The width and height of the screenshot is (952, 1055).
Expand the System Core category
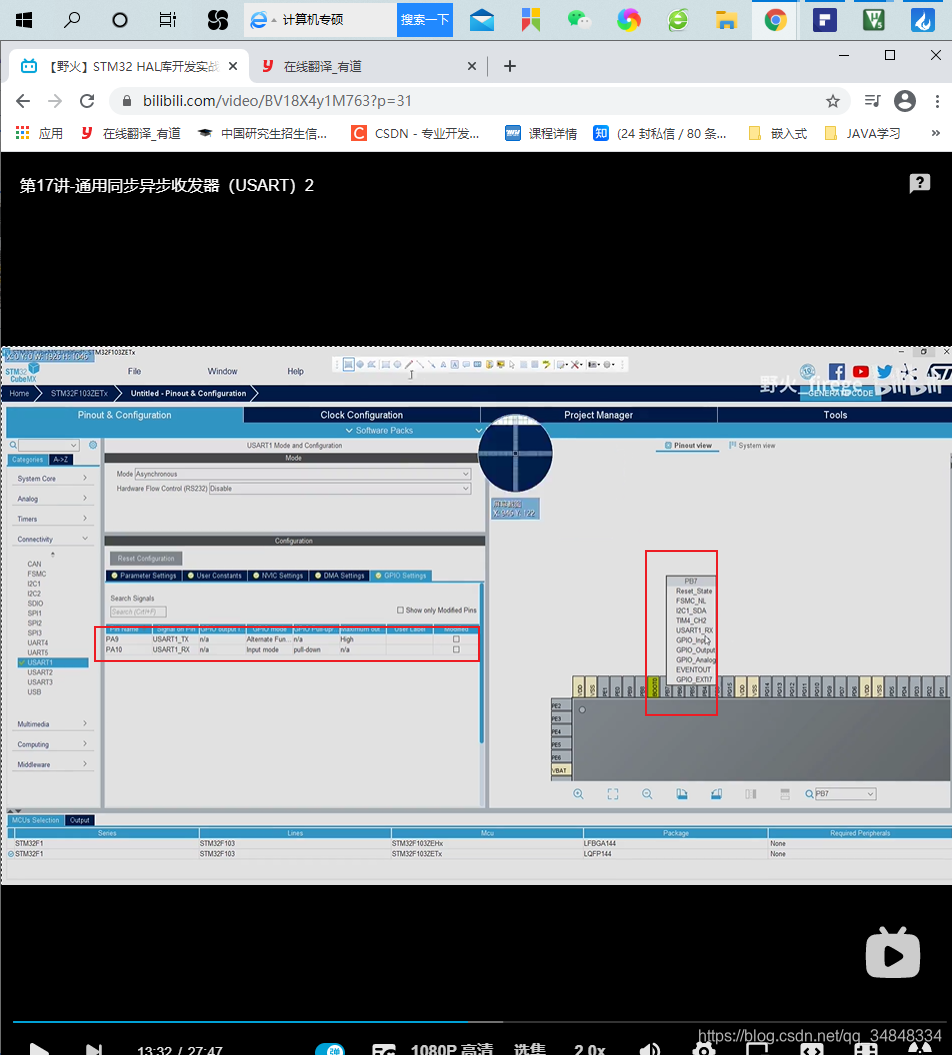click(x=52, y=478)
